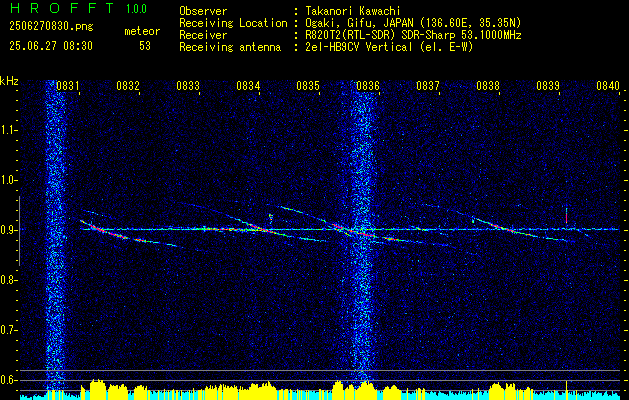Viewport: 629px width, 400px height.
Task: Click the 0836 time marker
Action: click(368, 86)
